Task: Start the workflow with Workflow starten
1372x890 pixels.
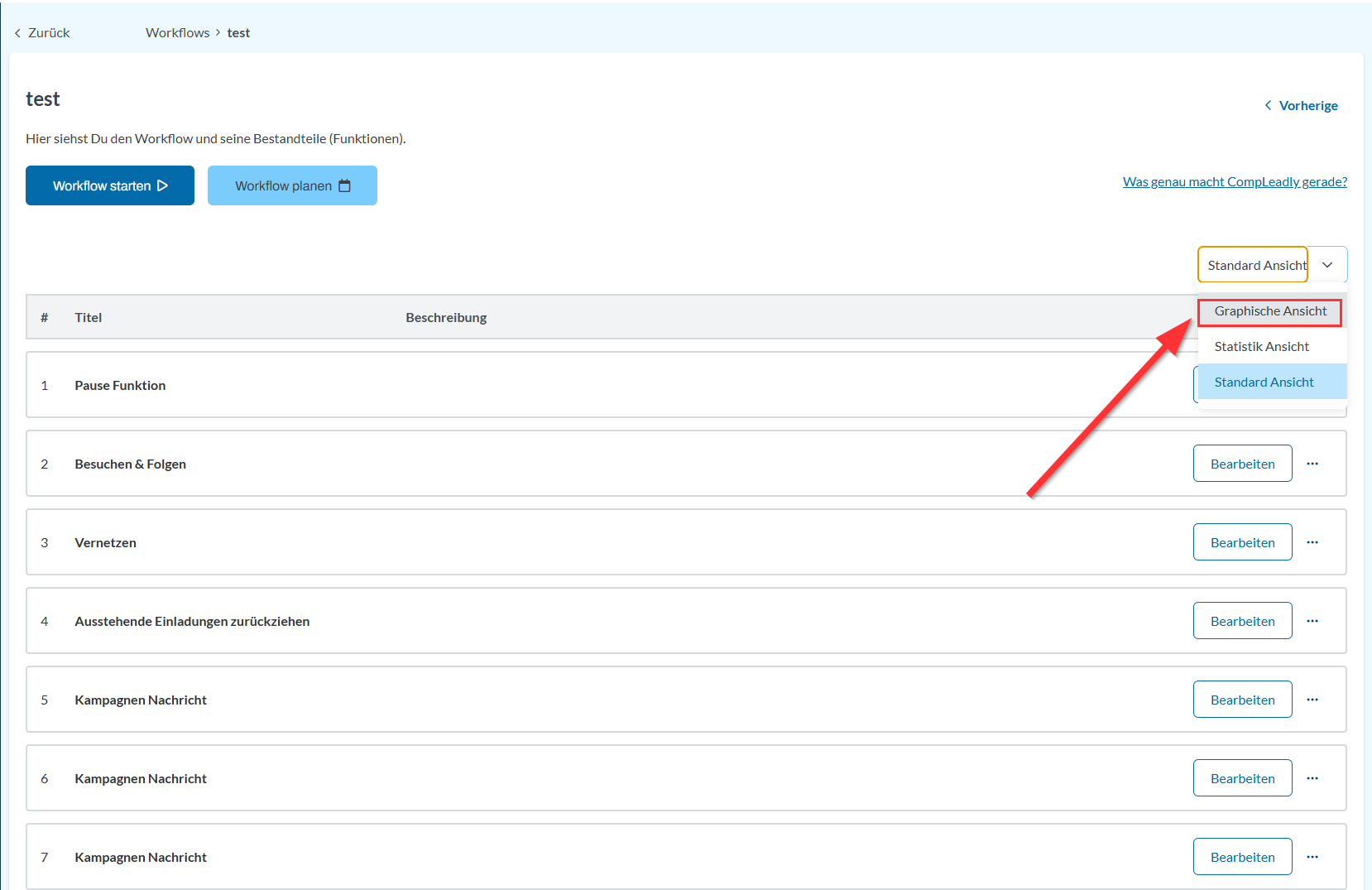Action: tap(110, 185)
